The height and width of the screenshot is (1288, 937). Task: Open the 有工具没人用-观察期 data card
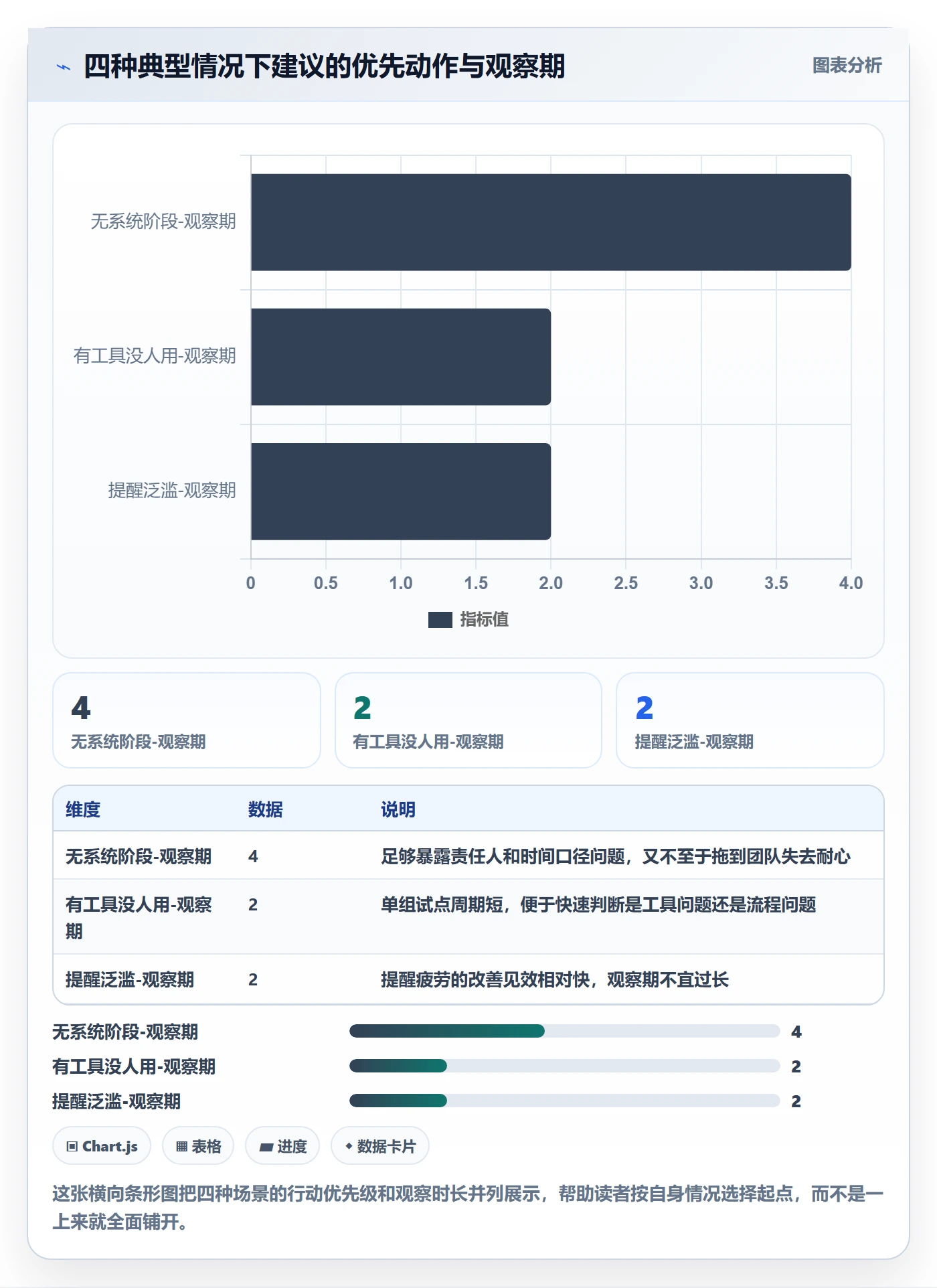(x=468, y=720)
